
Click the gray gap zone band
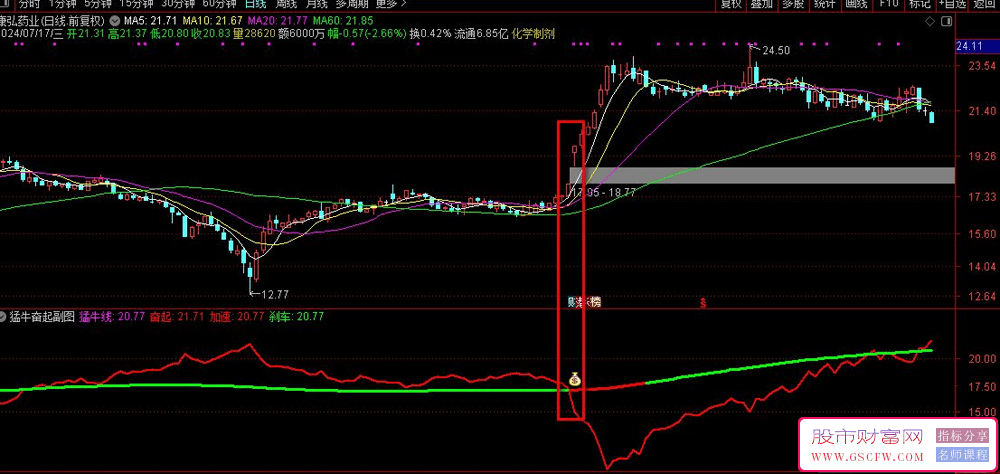tap(762, 175)
